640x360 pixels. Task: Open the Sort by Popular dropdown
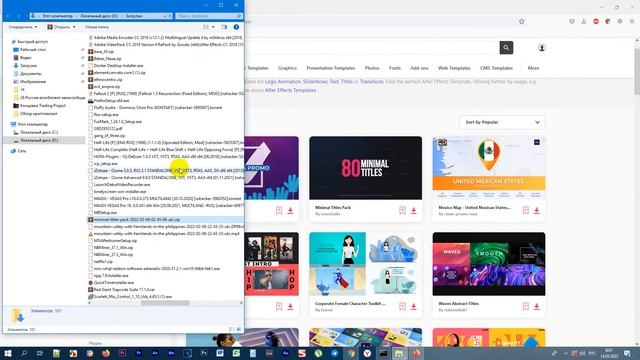tap(502, 122)
